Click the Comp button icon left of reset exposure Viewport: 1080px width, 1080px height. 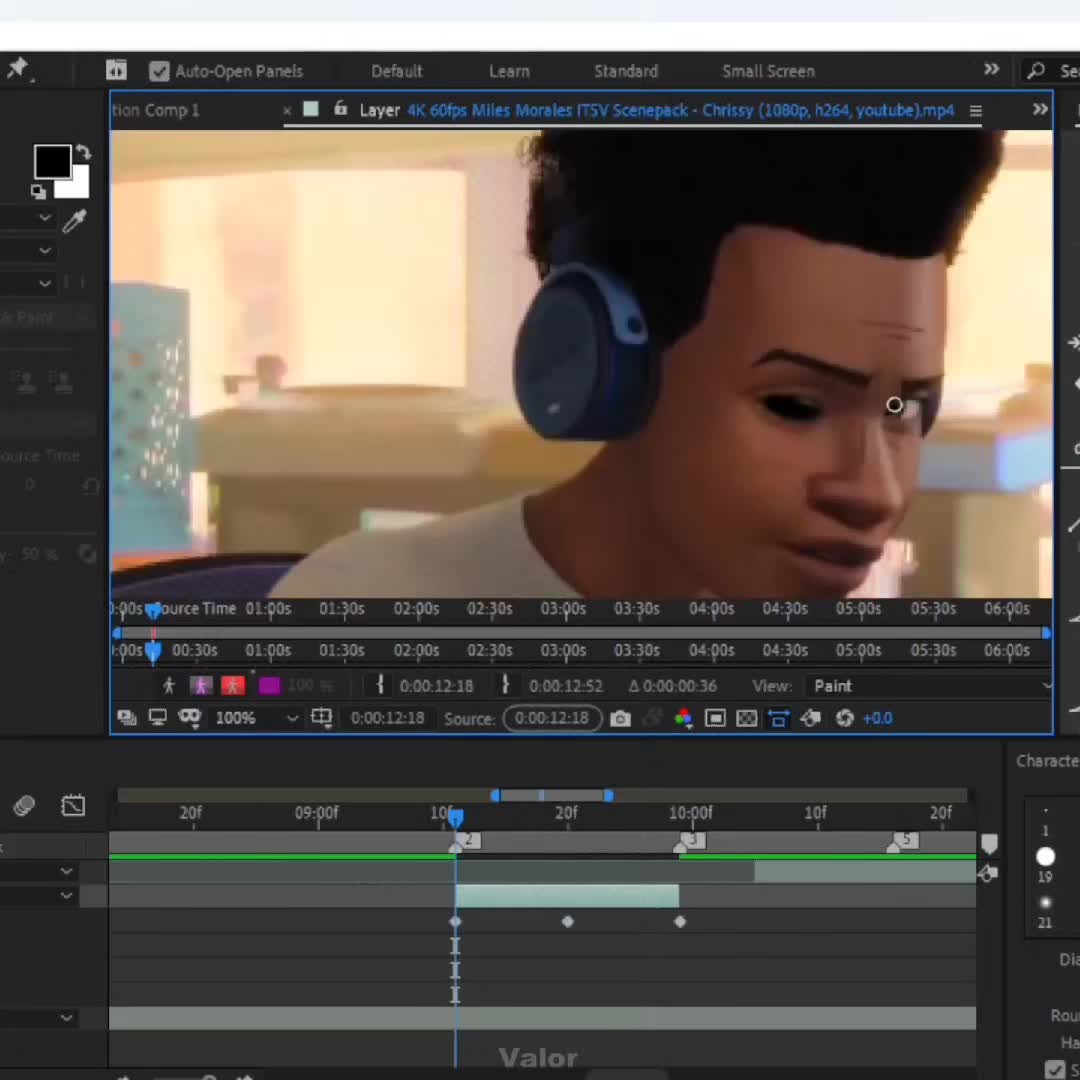click(x=811, y=718)
